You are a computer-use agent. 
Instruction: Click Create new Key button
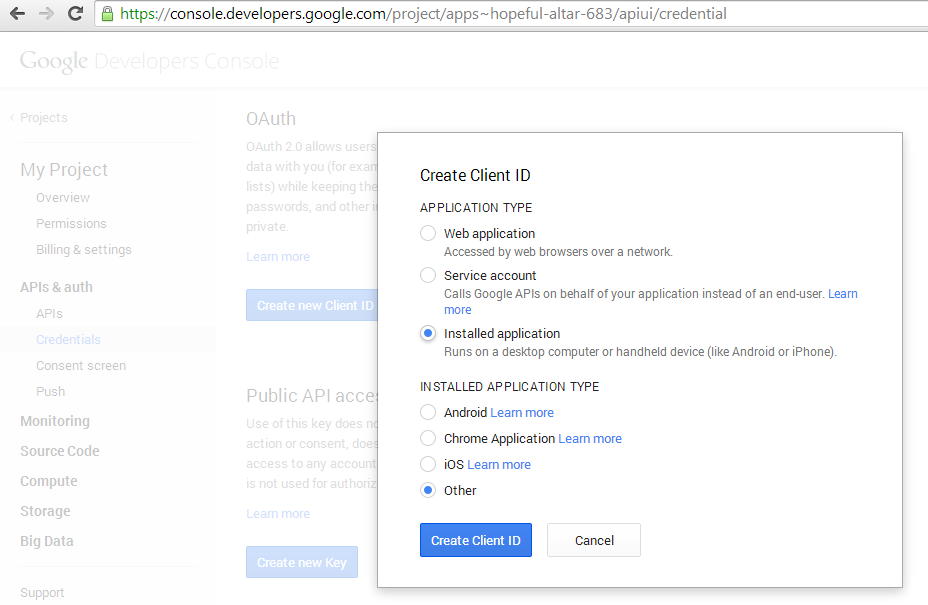302,562
